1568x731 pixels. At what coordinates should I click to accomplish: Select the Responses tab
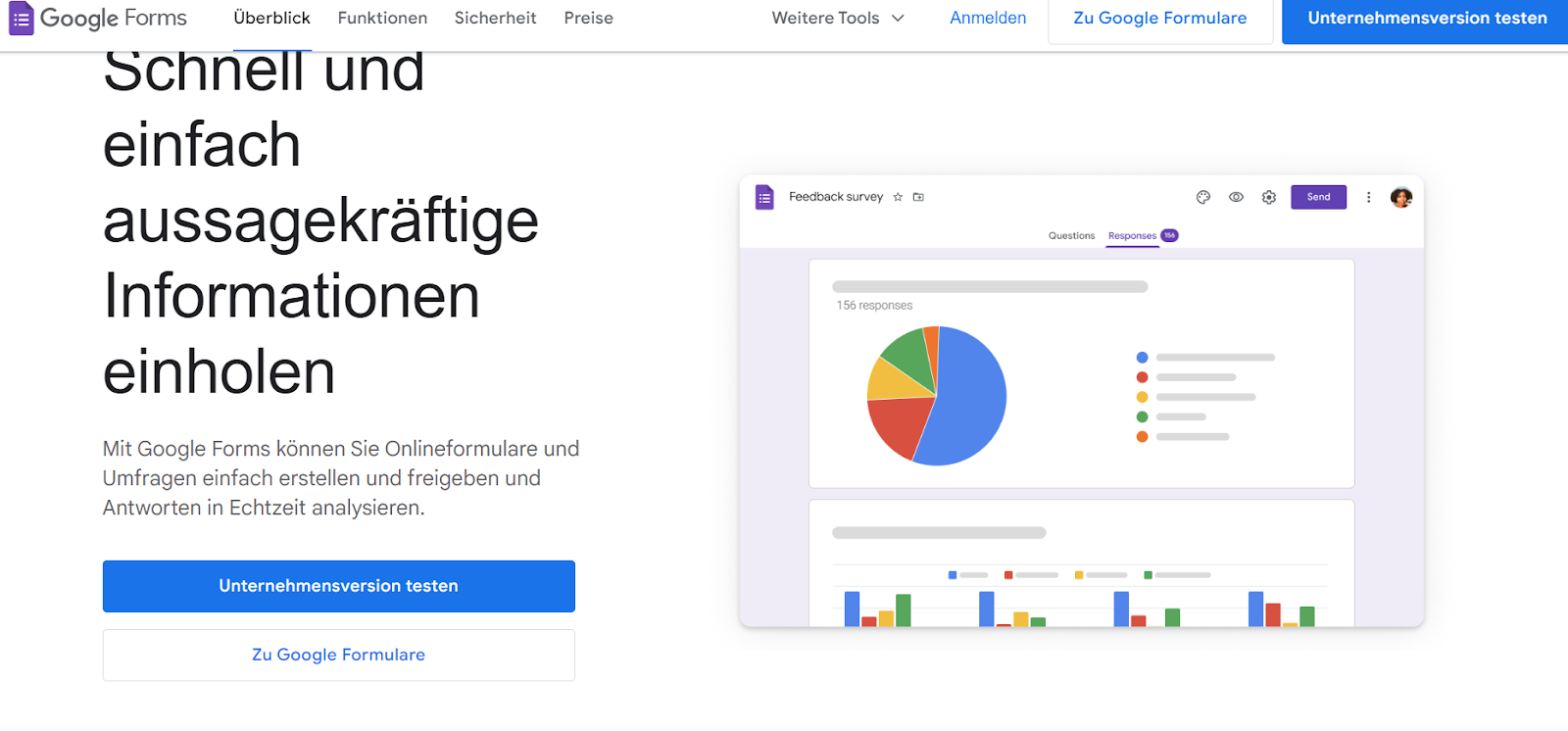tap(1132, 236)
